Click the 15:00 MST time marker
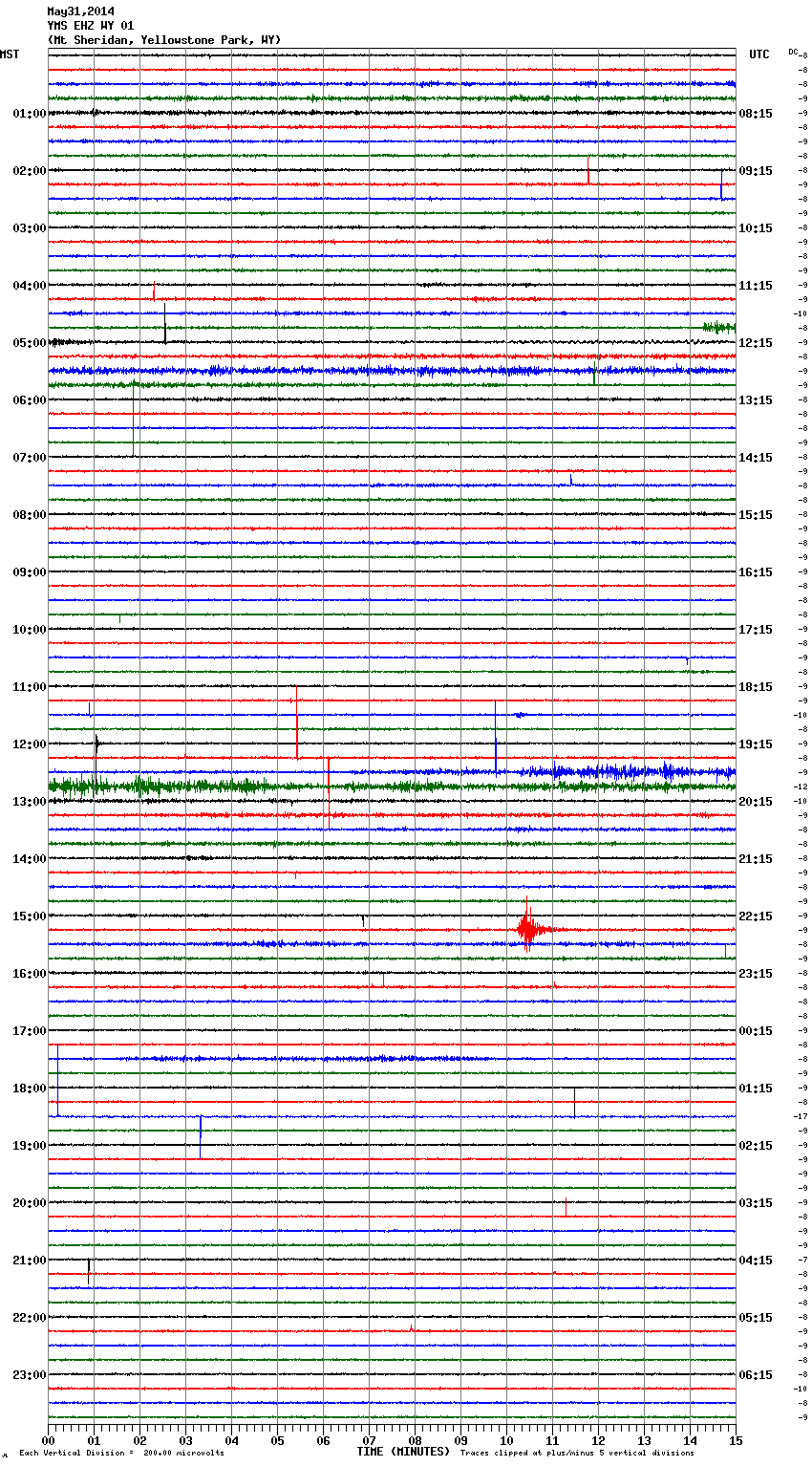Viewport: 812px width, 1466px height. (x=29, y=916)
